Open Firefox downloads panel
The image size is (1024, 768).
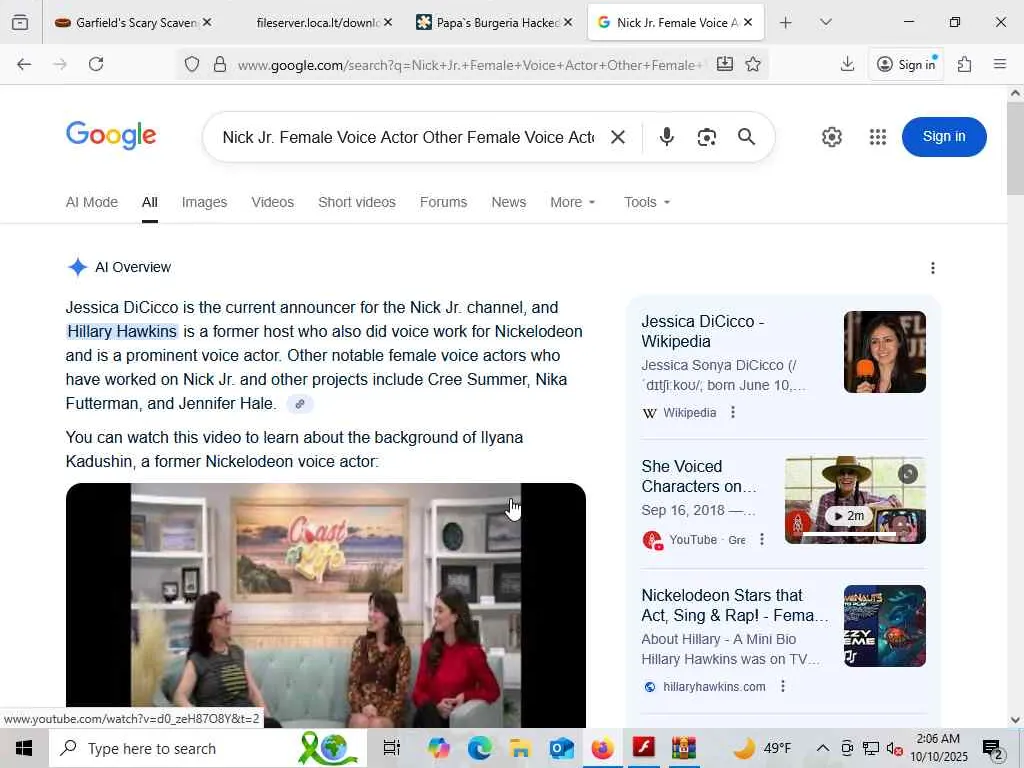click(847, 64)
